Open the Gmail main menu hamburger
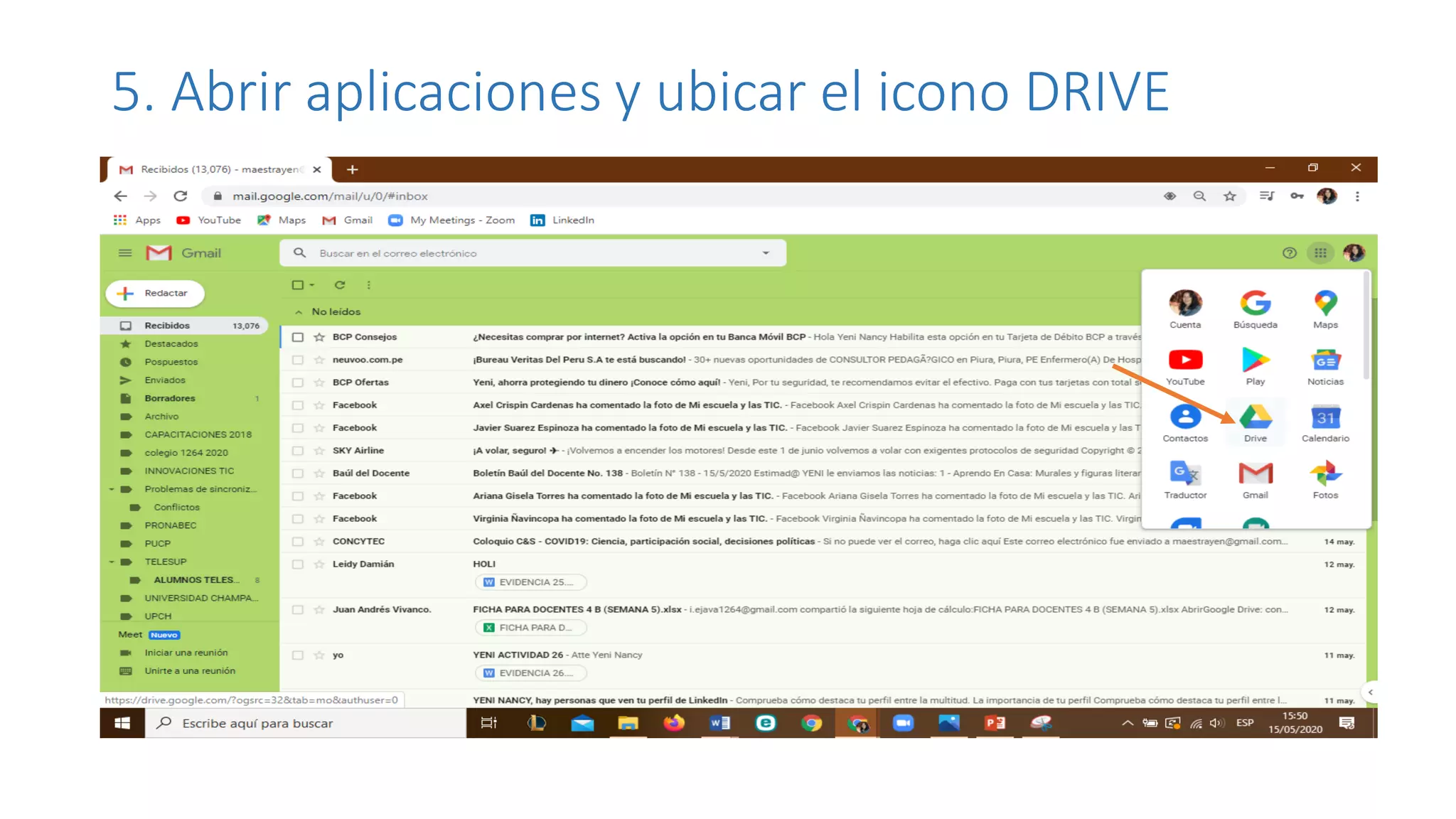The height and width of the screenshot is (819, 1456). [x=125, y=253]
